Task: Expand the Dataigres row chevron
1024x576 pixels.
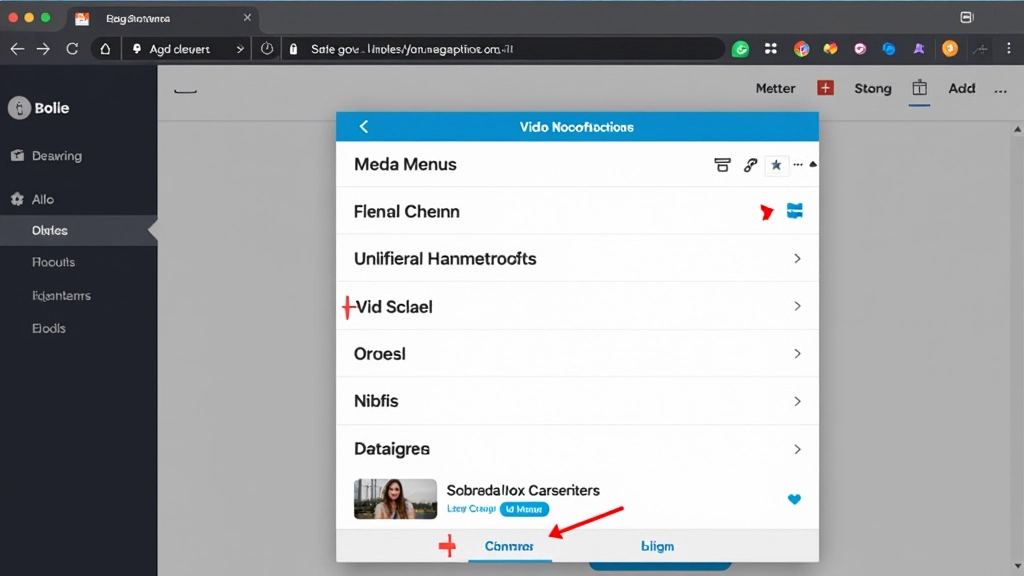Action: 797,449
